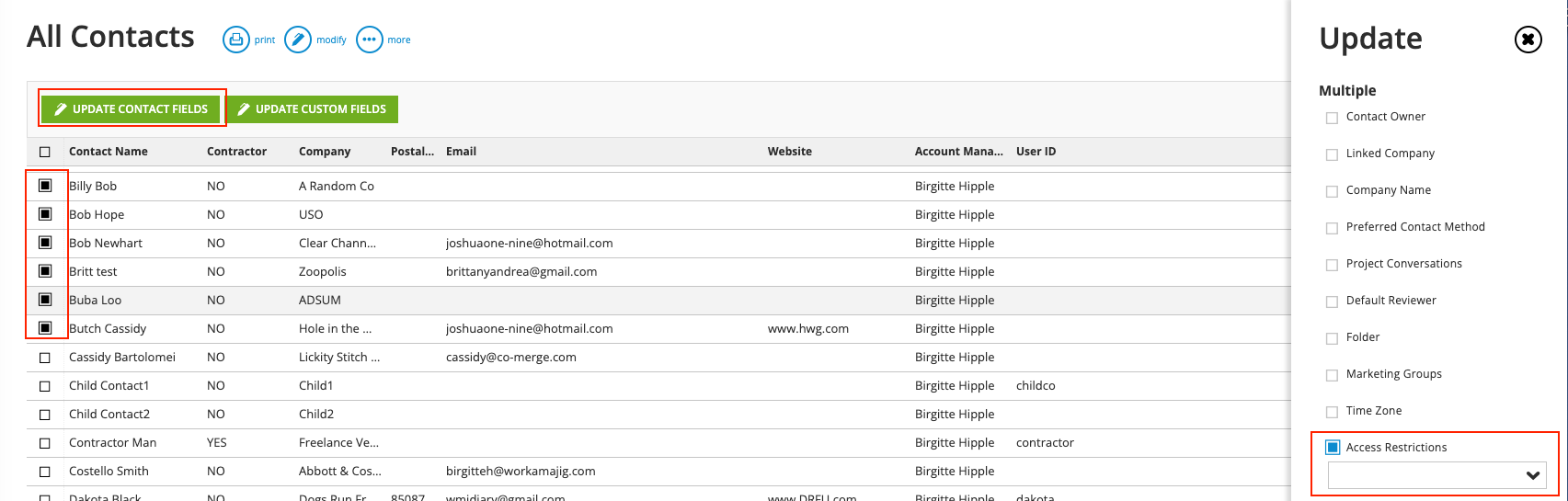
Task: Sort by Account Manager column header
Action: tap(959, 152)
